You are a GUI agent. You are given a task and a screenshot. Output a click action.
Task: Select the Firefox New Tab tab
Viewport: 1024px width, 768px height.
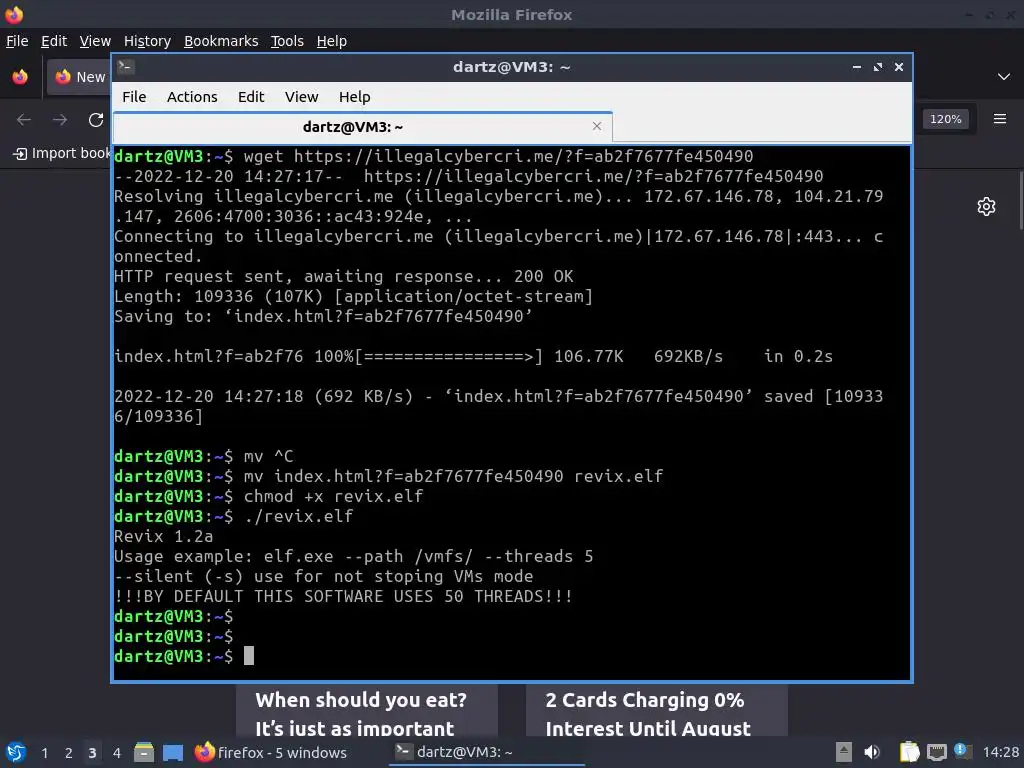coord(79,77)
